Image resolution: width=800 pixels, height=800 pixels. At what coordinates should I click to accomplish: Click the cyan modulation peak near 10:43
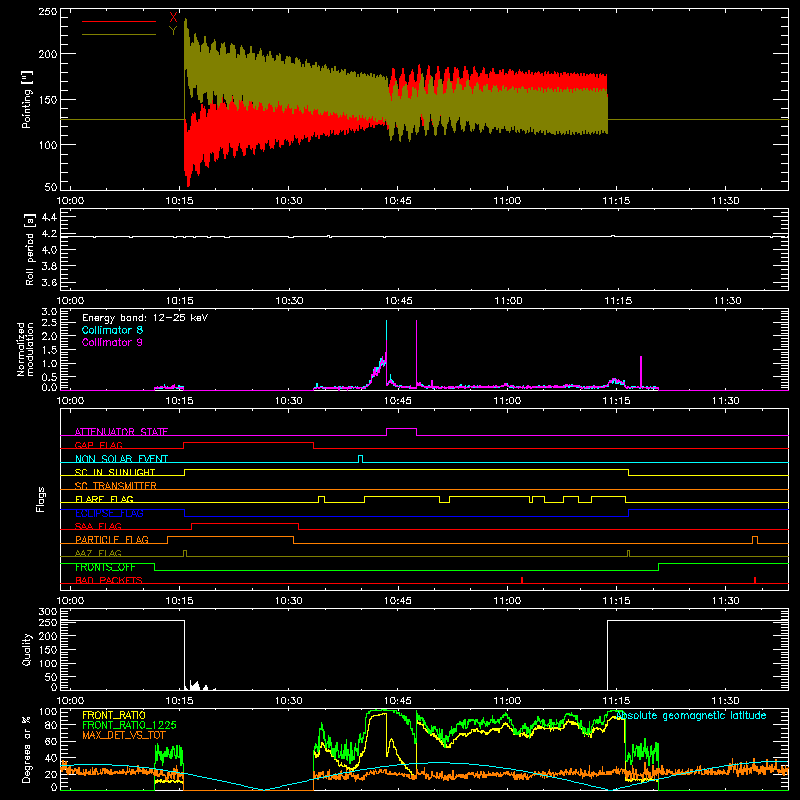[386, 329]
